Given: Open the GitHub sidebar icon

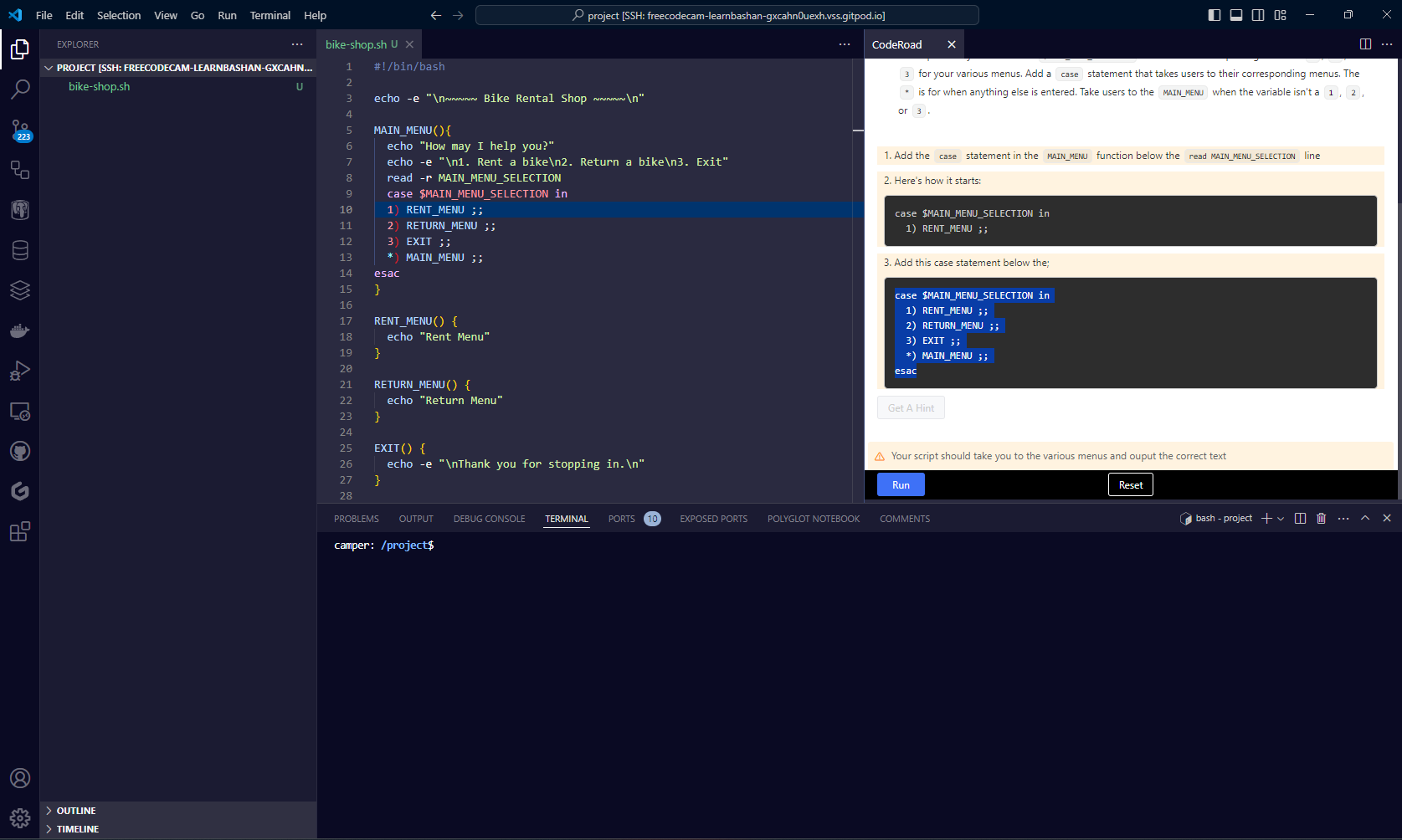Looking at the screenshot, I should tap(20, 451).
